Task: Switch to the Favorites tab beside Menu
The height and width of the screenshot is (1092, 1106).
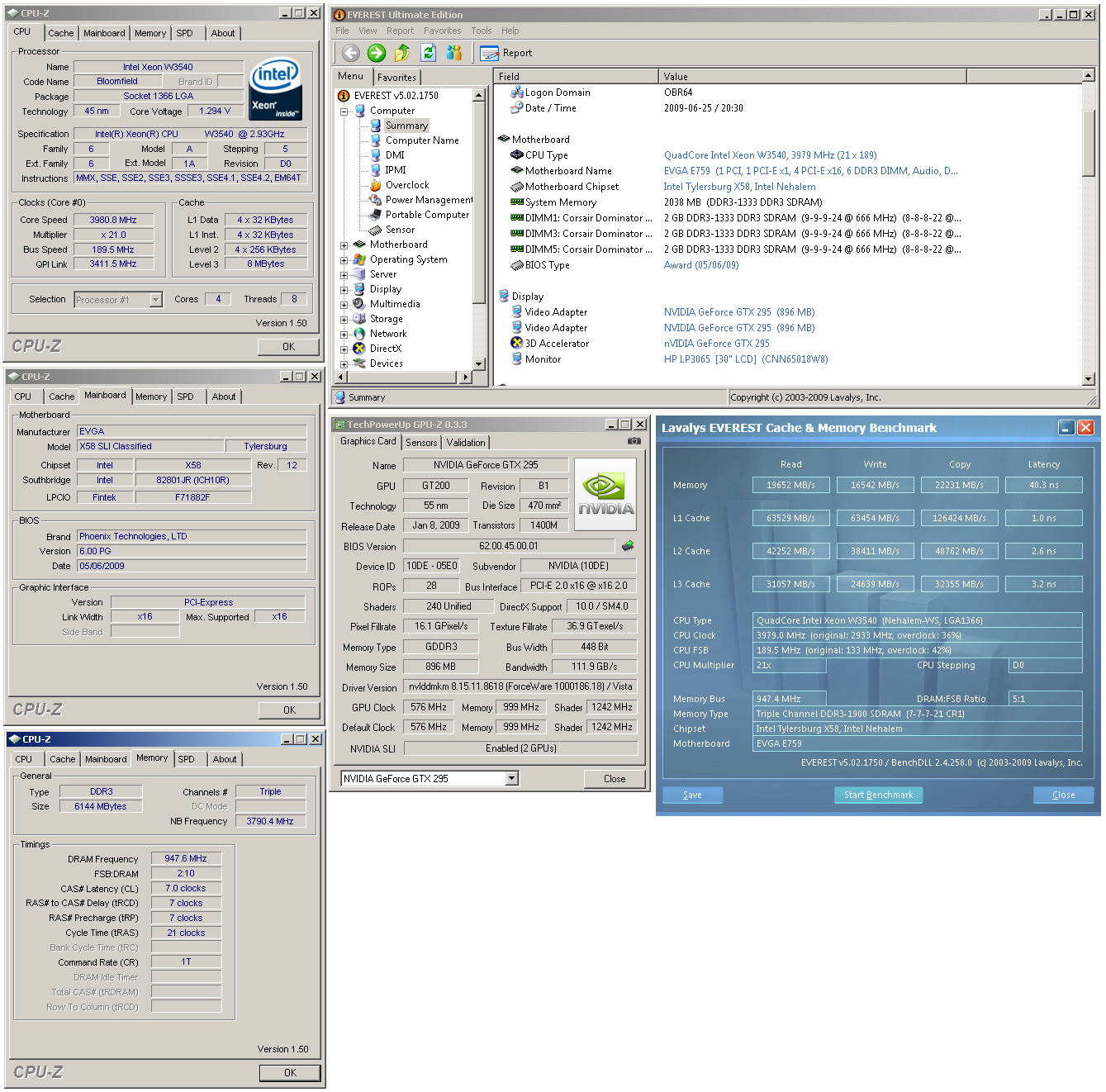Action: tap(397, 77)
